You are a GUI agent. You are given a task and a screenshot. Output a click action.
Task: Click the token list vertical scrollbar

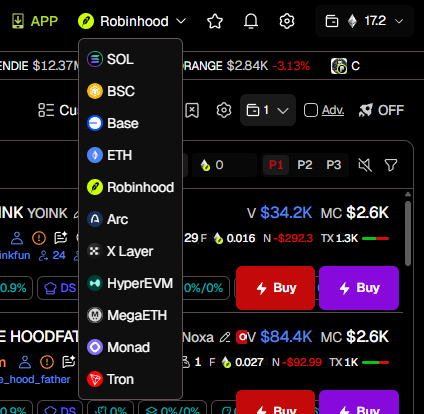(x=408, y=233)
